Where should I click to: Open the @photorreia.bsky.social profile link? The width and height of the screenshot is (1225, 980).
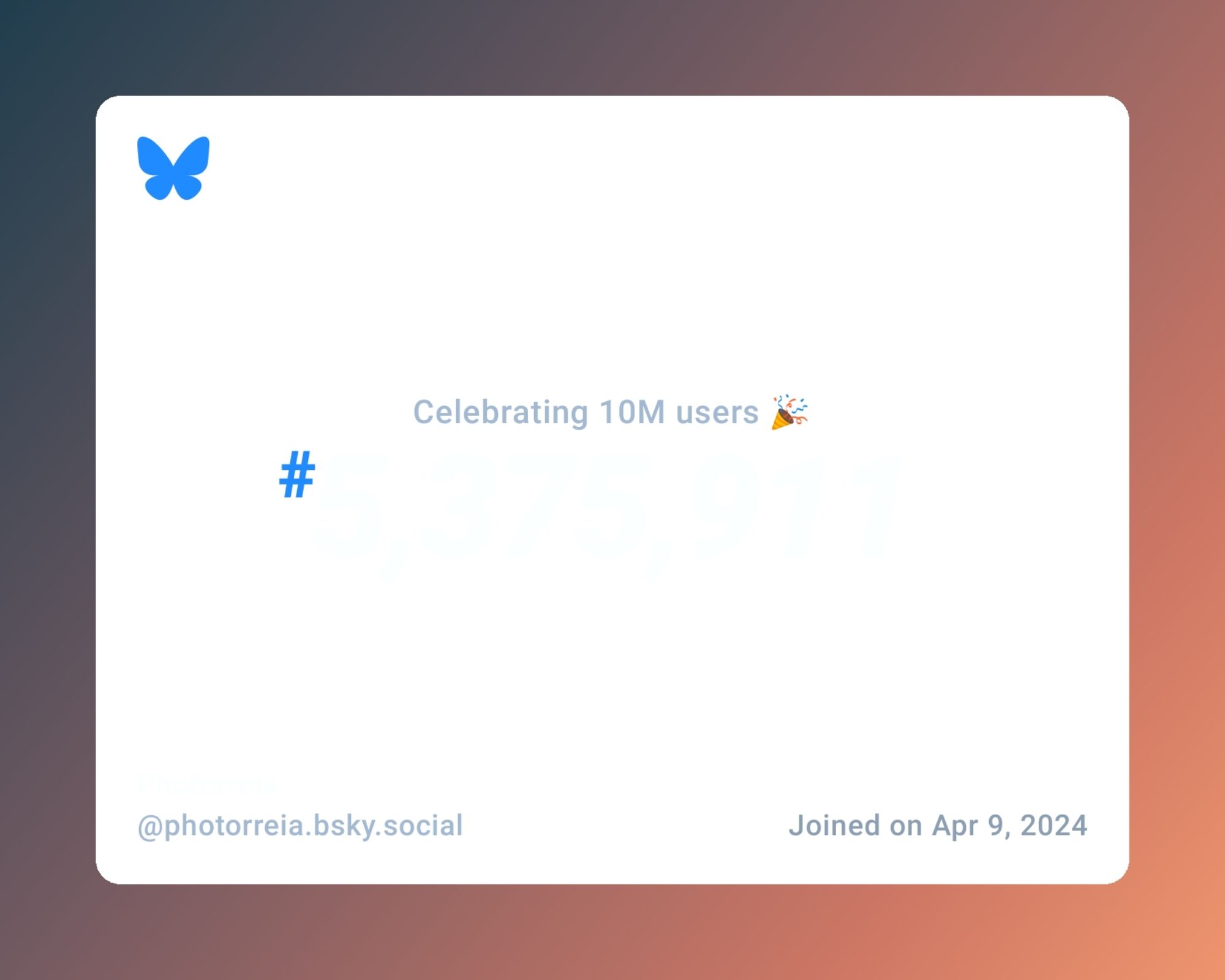[300, 825]
